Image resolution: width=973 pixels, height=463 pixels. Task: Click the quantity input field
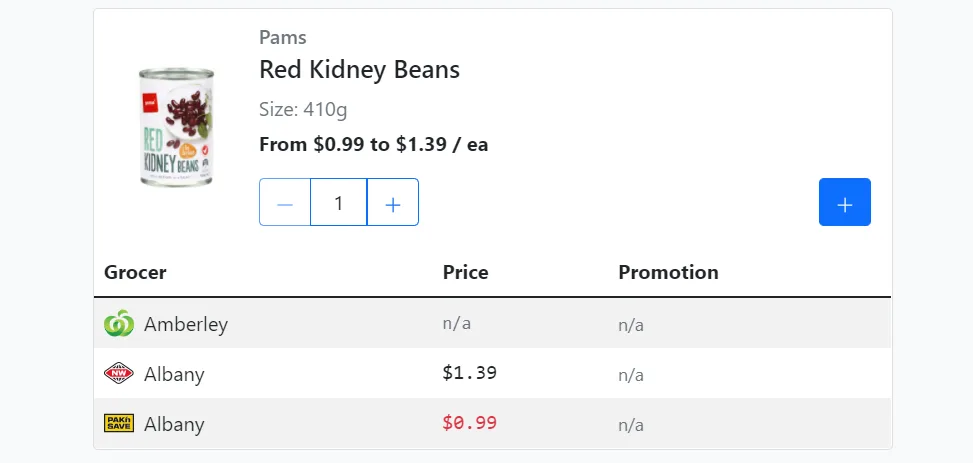click(339, 203)
